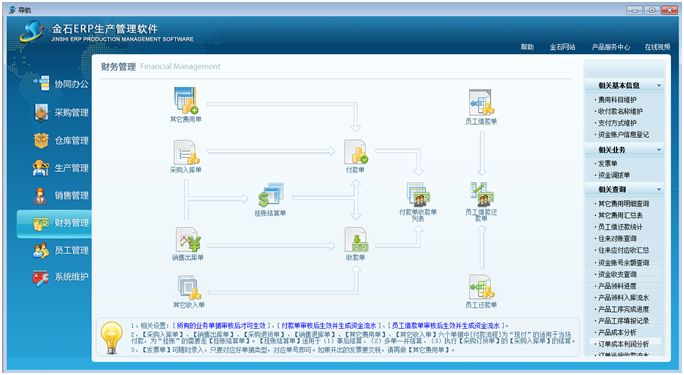
Task: Collapse the 相关业务 section arrow
Action: coord(659,150)
